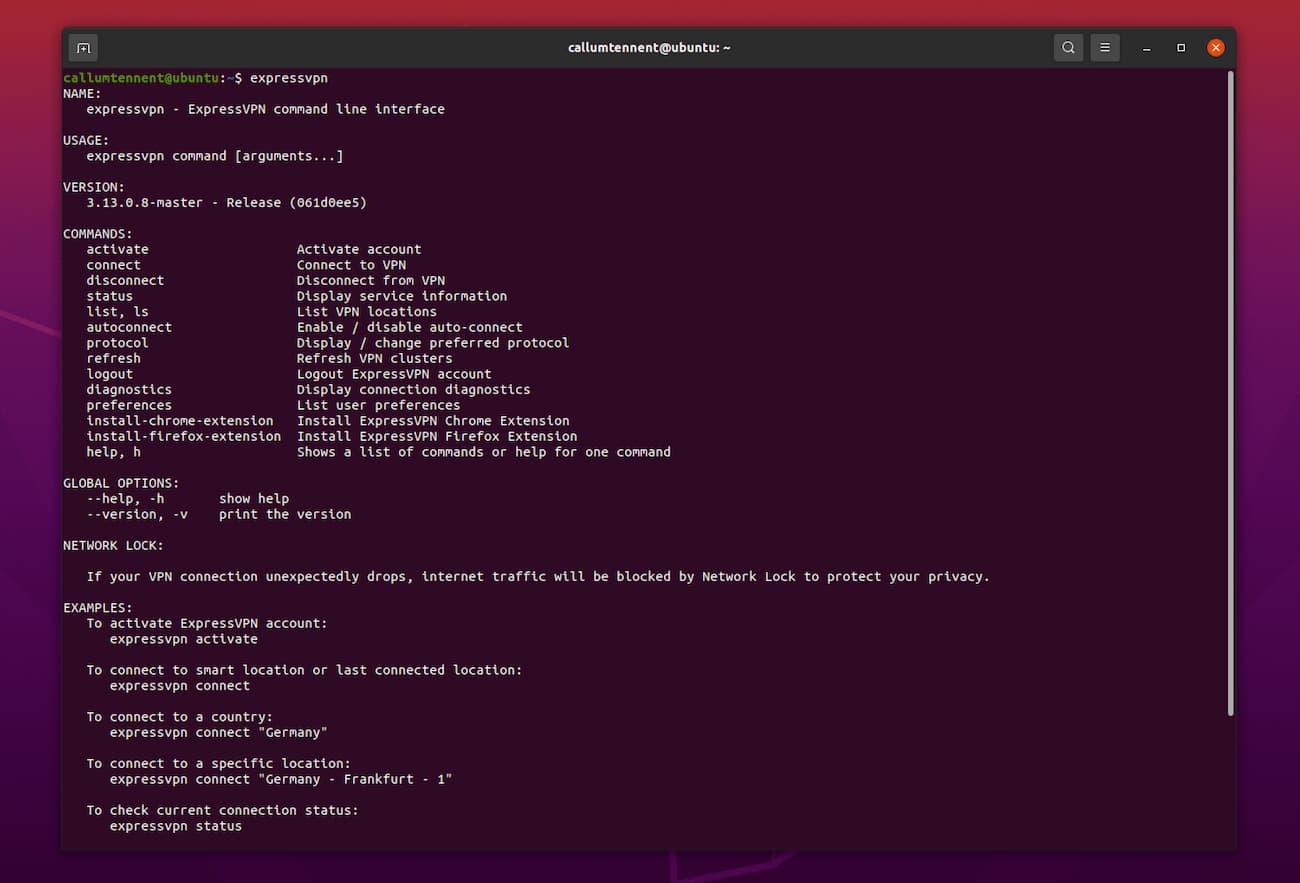Click the logout command name
This screenshot has width=1300, height=883.
point(109,374)
